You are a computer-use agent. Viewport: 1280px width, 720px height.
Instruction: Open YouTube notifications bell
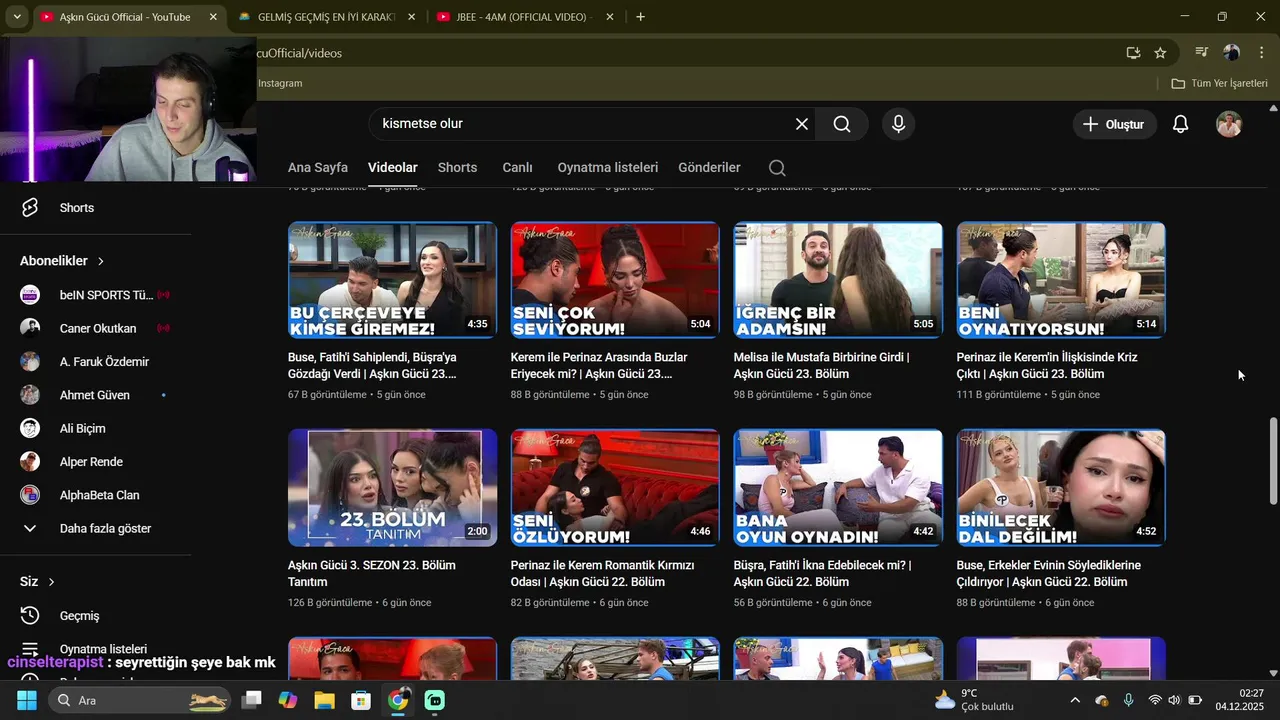pos(1180,124)
